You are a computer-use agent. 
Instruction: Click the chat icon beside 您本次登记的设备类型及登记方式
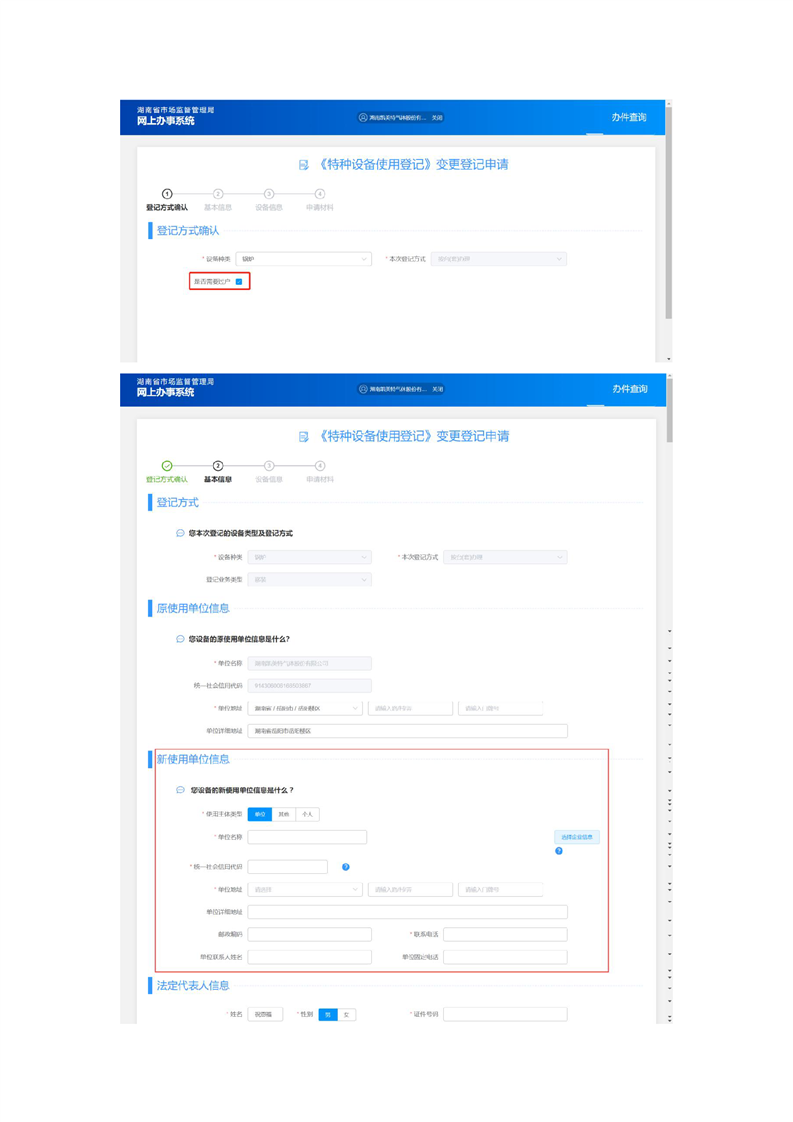click(x=180, y=533)
